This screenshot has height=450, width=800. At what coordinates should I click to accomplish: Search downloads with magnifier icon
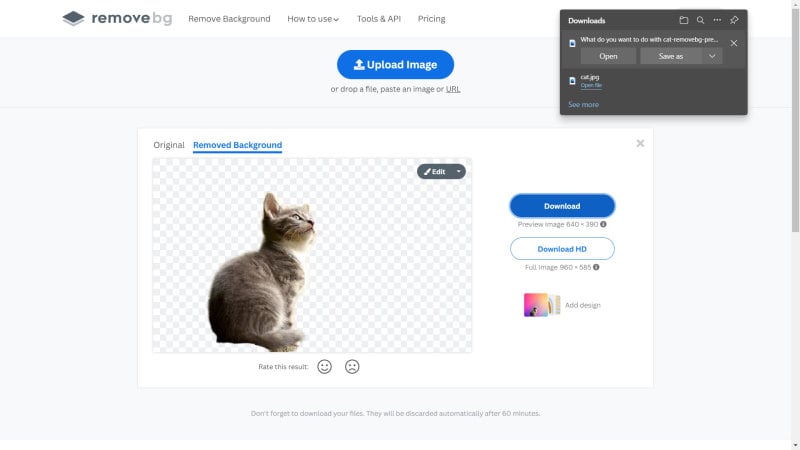(x=701, y=20)
